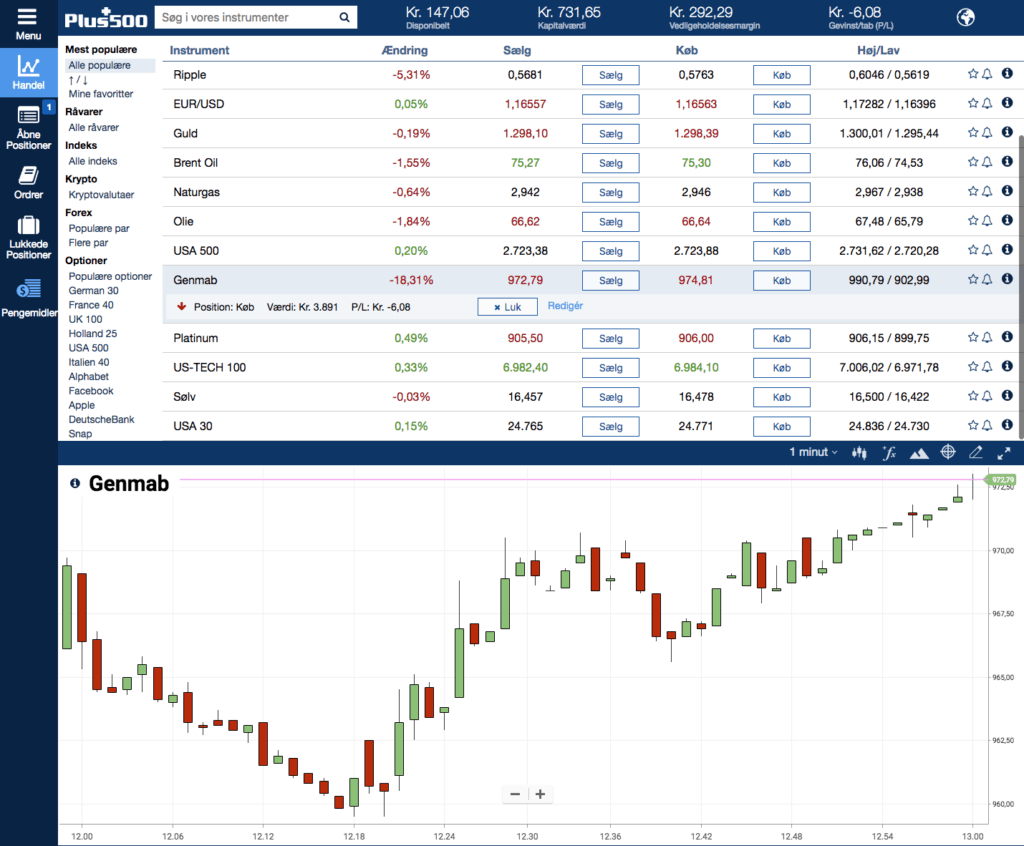Screen dimensions: 1024x846
Task: Toggle favorite star for Guld
Action: click(x=972, y=133)
